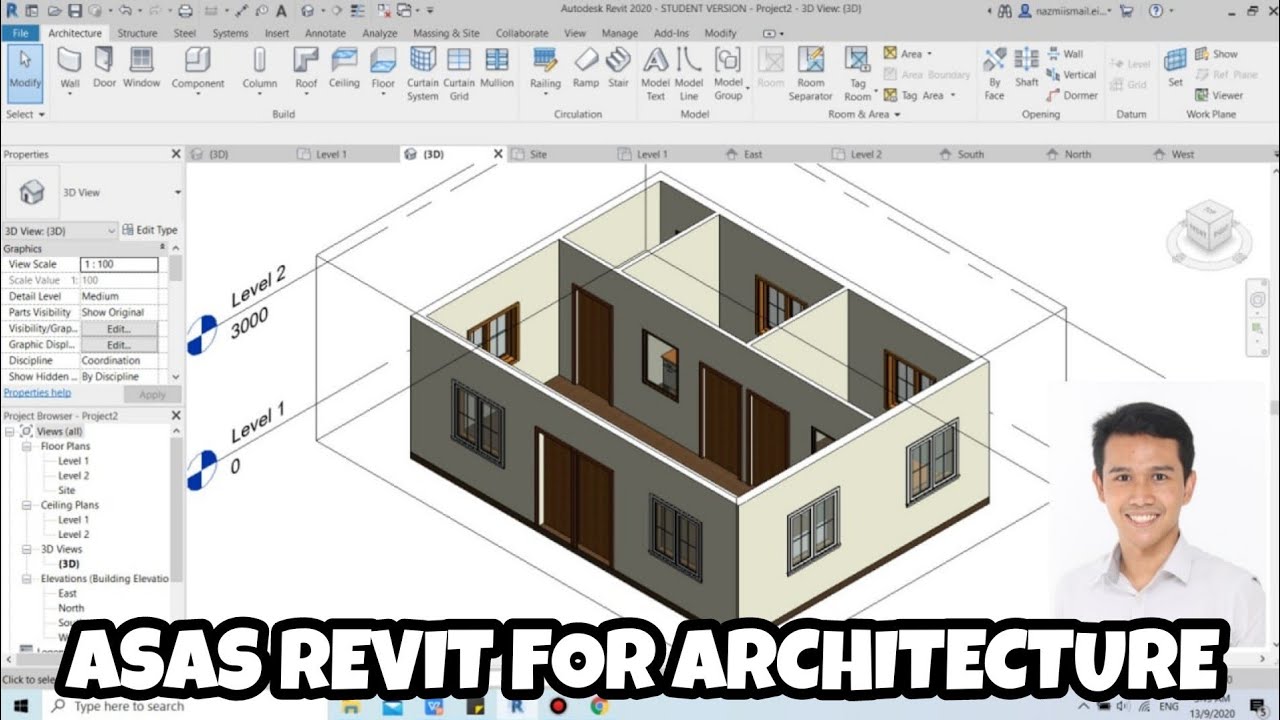Expand the Select panel dropdown
The width and height of the screenshot is (1280, 720).
pyautogui.click(x=26, y=114)
